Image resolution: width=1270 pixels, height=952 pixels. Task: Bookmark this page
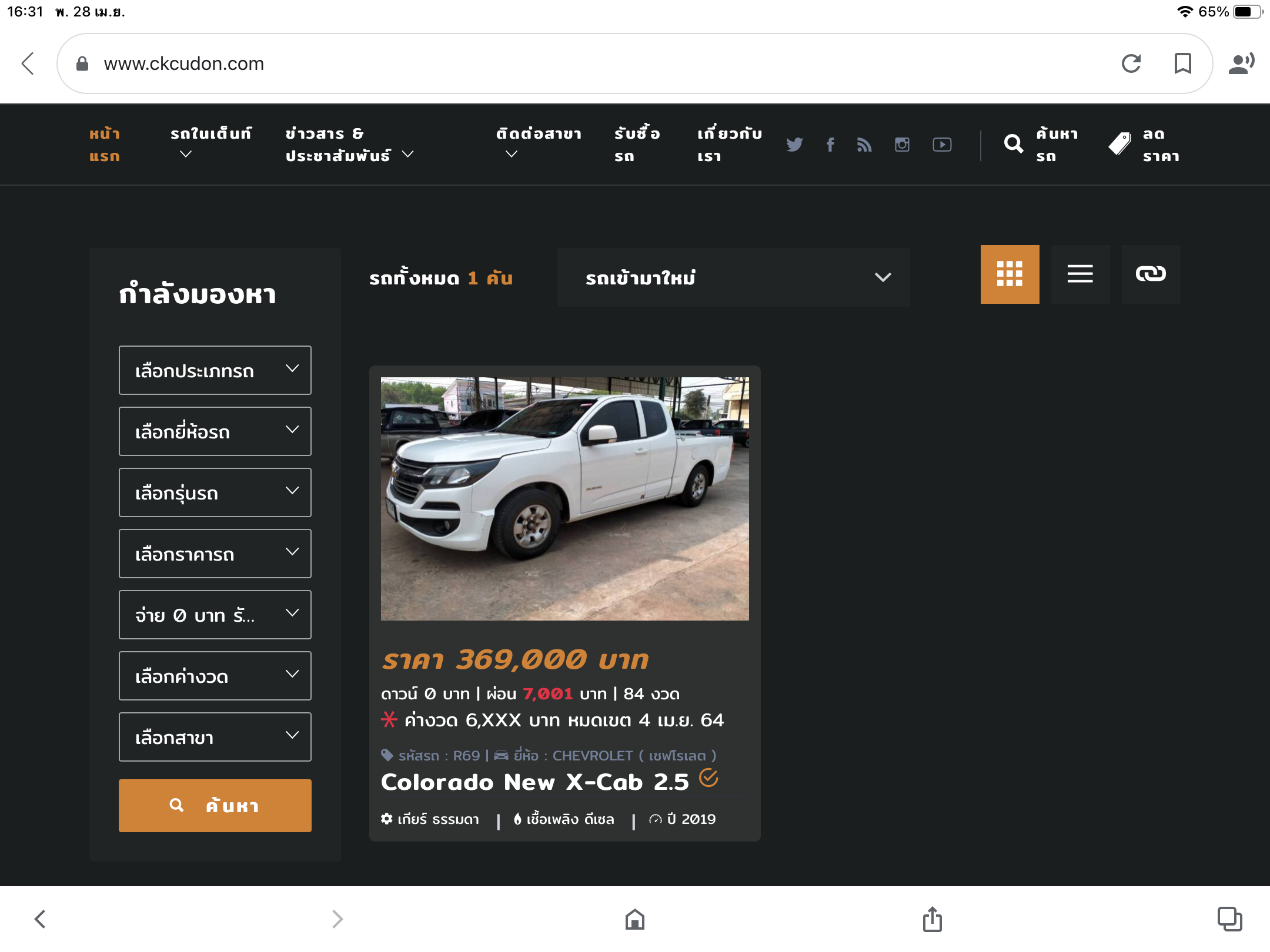[x=1182, y=63]
